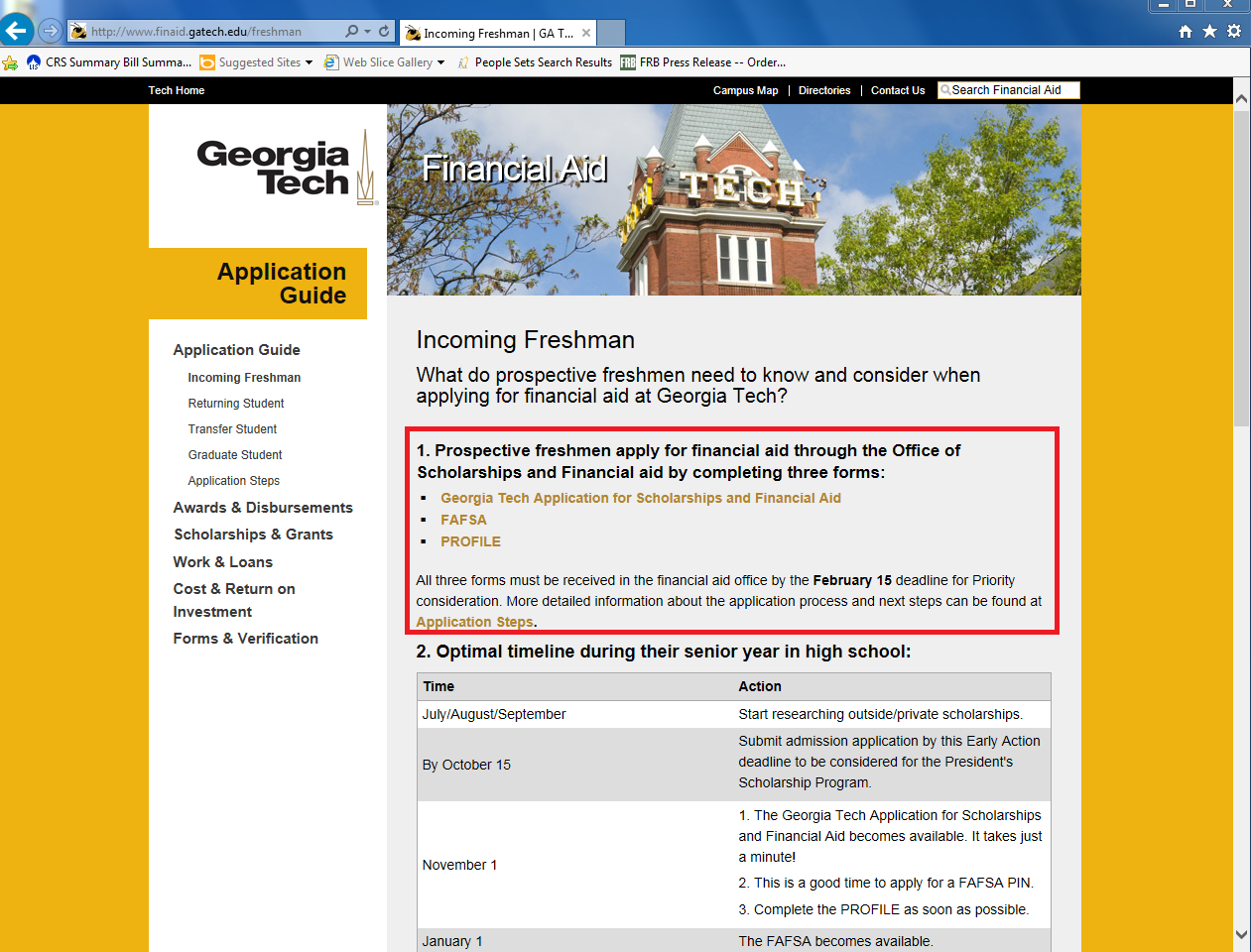This screenshot has width=1251, height=952.
Task: Open the Contact Us link
Action: pos(898,90)
